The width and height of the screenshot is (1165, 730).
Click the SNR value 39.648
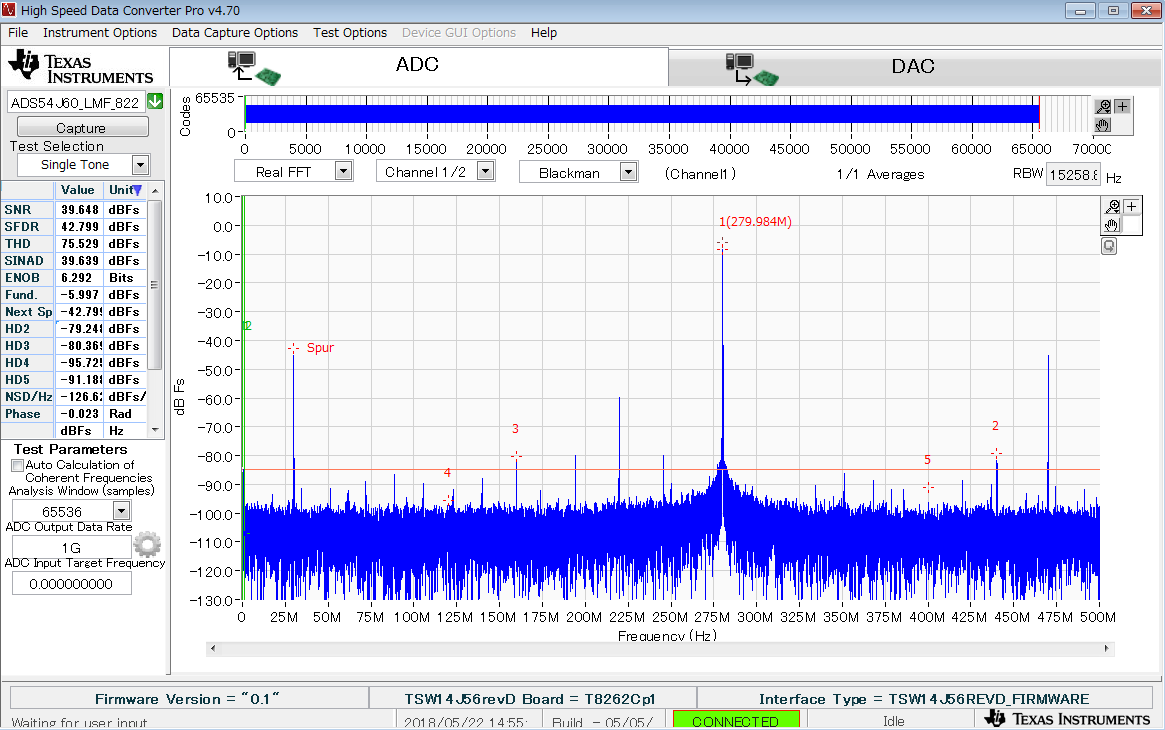click(80, 210)
